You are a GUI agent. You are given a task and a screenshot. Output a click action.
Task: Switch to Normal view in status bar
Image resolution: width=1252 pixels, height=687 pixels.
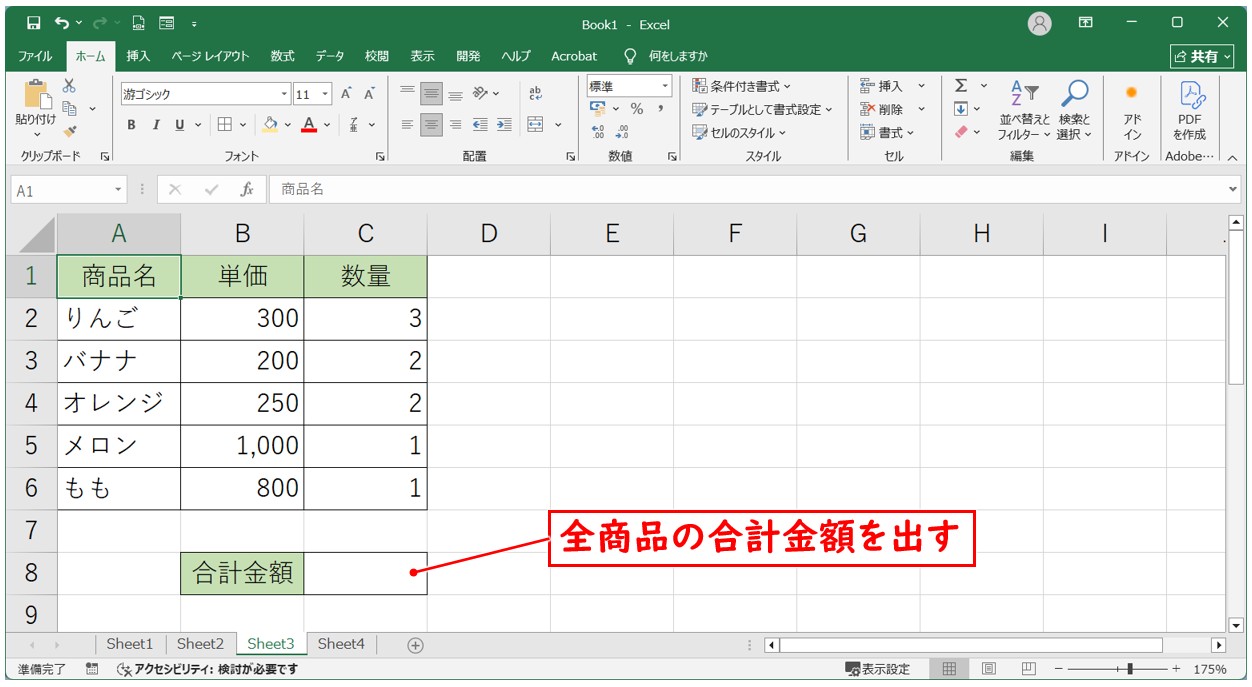[950, 669]
